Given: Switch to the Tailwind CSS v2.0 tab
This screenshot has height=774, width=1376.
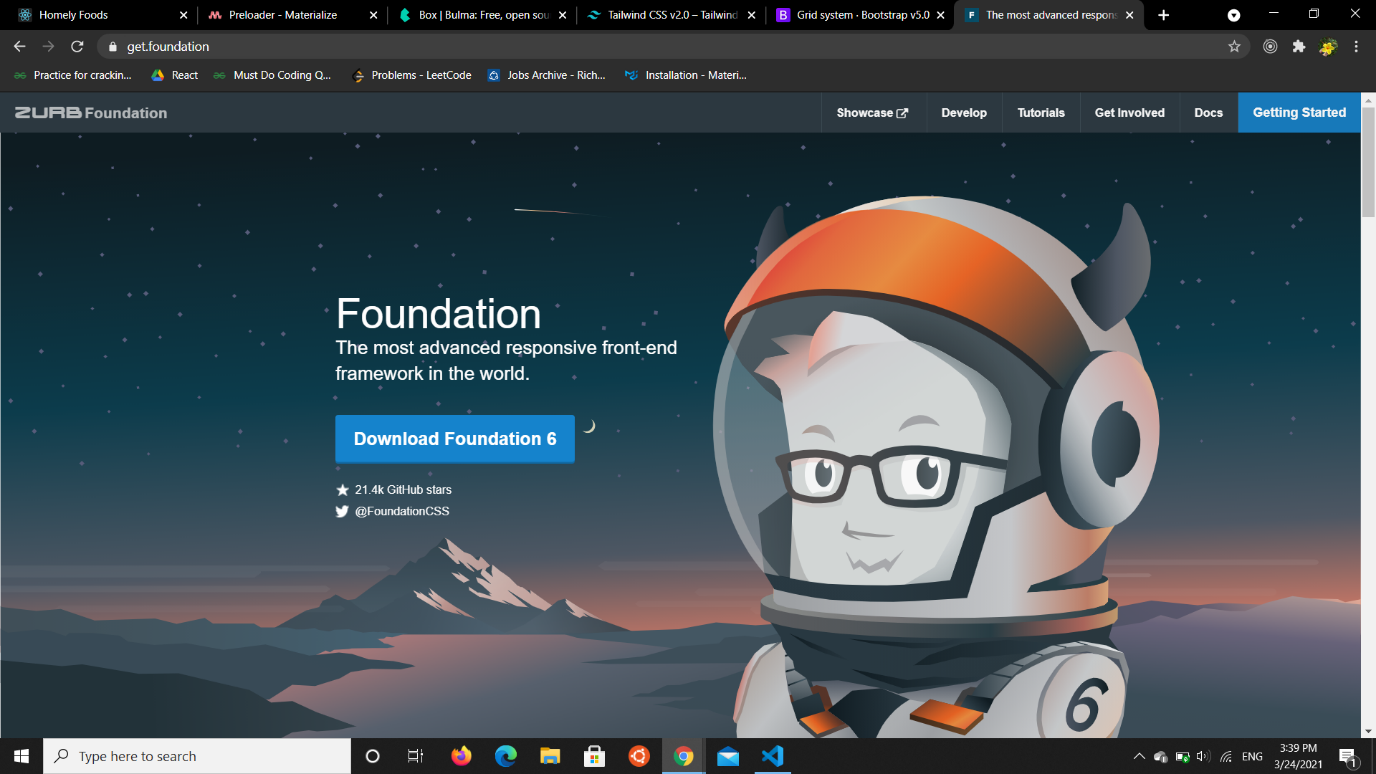Looking at the screenshot, I should pyautogui.click(x=671, y=15).
